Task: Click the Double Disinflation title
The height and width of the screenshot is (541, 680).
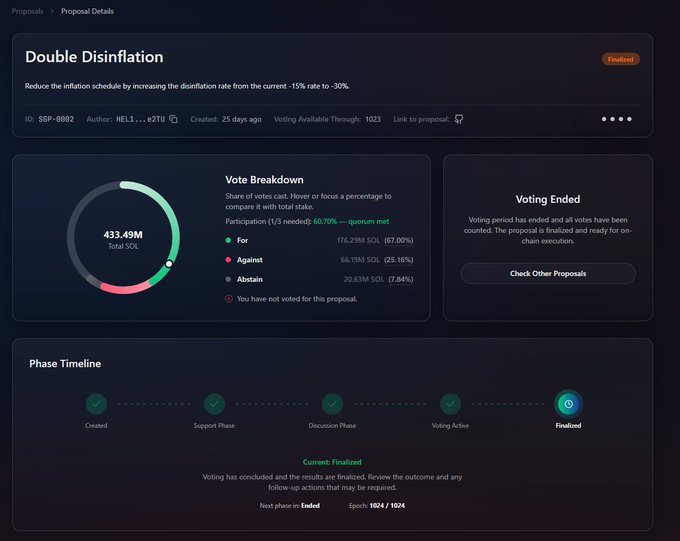Action: (94, 57)
